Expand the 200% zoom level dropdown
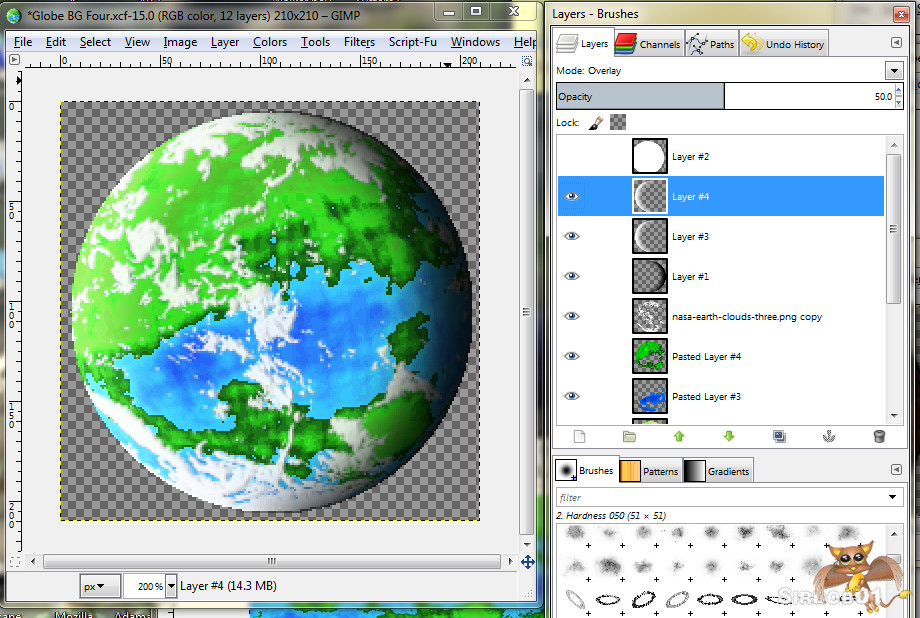 tap(171, 586)
